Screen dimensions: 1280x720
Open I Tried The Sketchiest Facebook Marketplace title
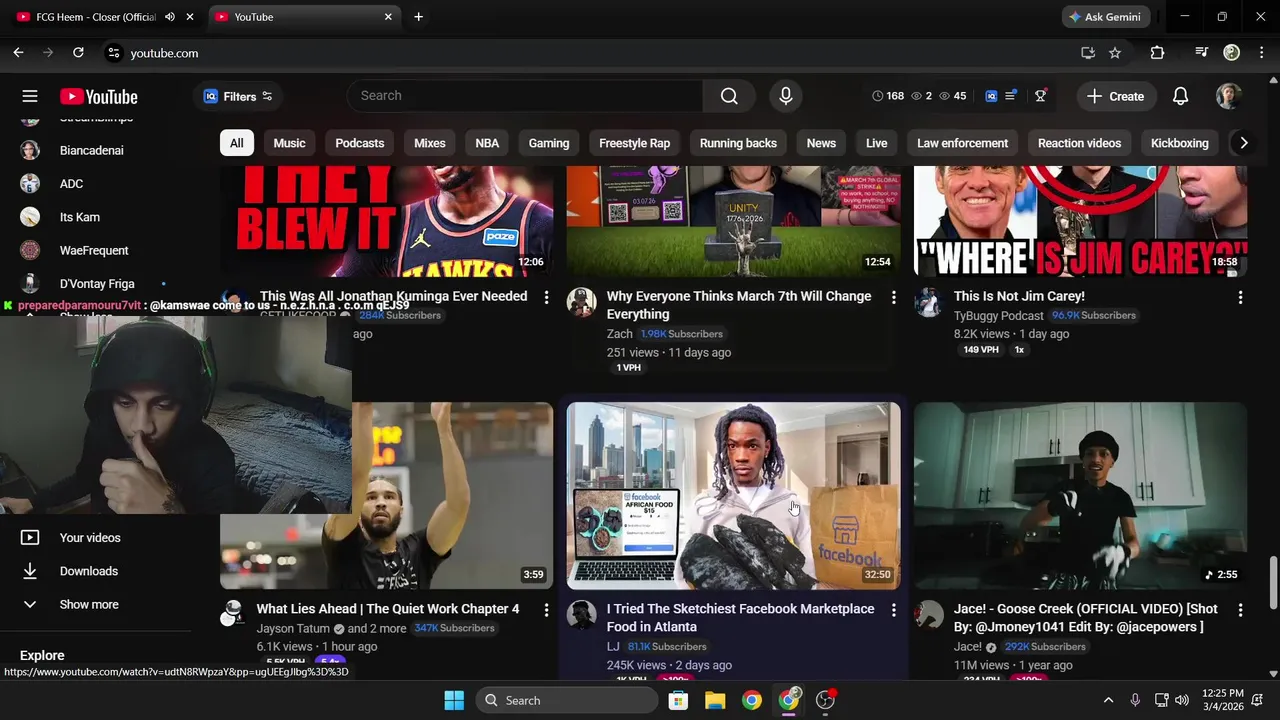pos(740,618)
